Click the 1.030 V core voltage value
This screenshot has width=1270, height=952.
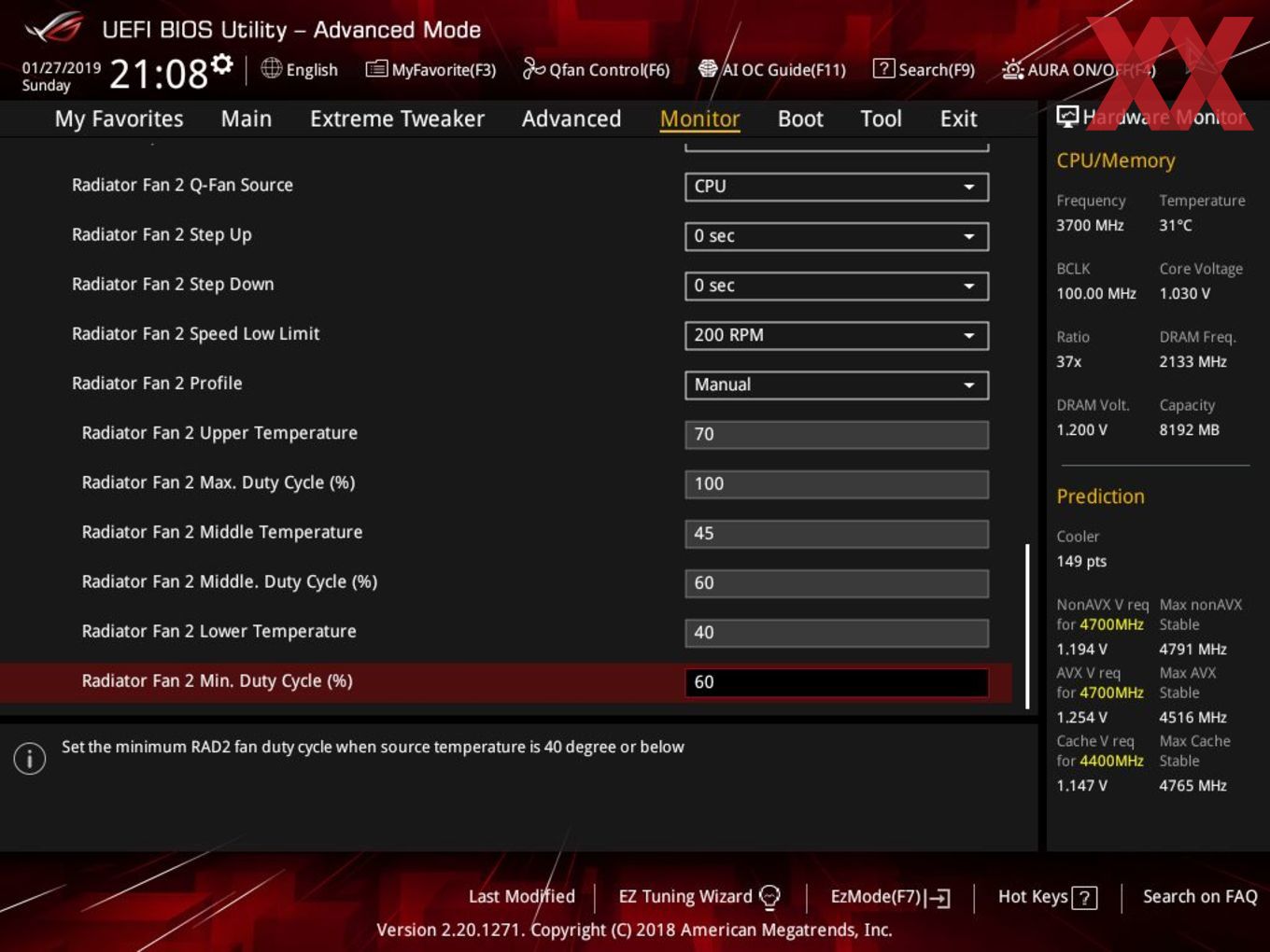point(1185,293)
